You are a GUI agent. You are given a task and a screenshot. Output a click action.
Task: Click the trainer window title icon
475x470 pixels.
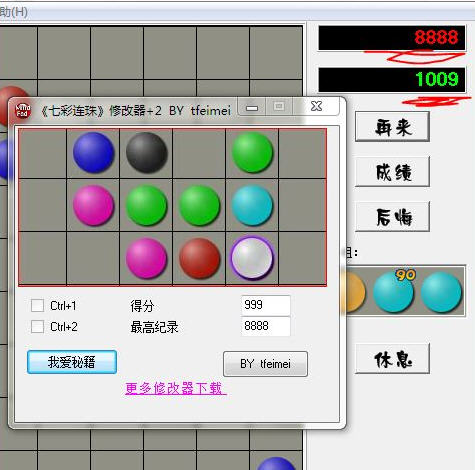pyautogui.click(x=23, y=110)
